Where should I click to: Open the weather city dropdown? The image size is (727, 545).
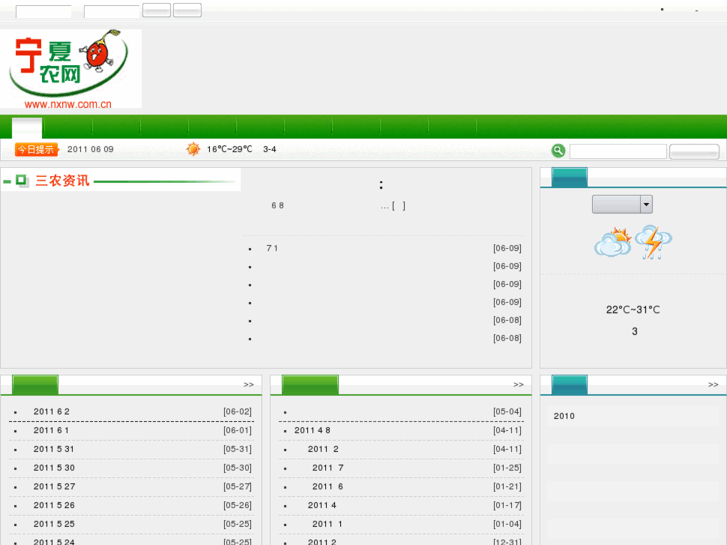(x=622, y=204)
